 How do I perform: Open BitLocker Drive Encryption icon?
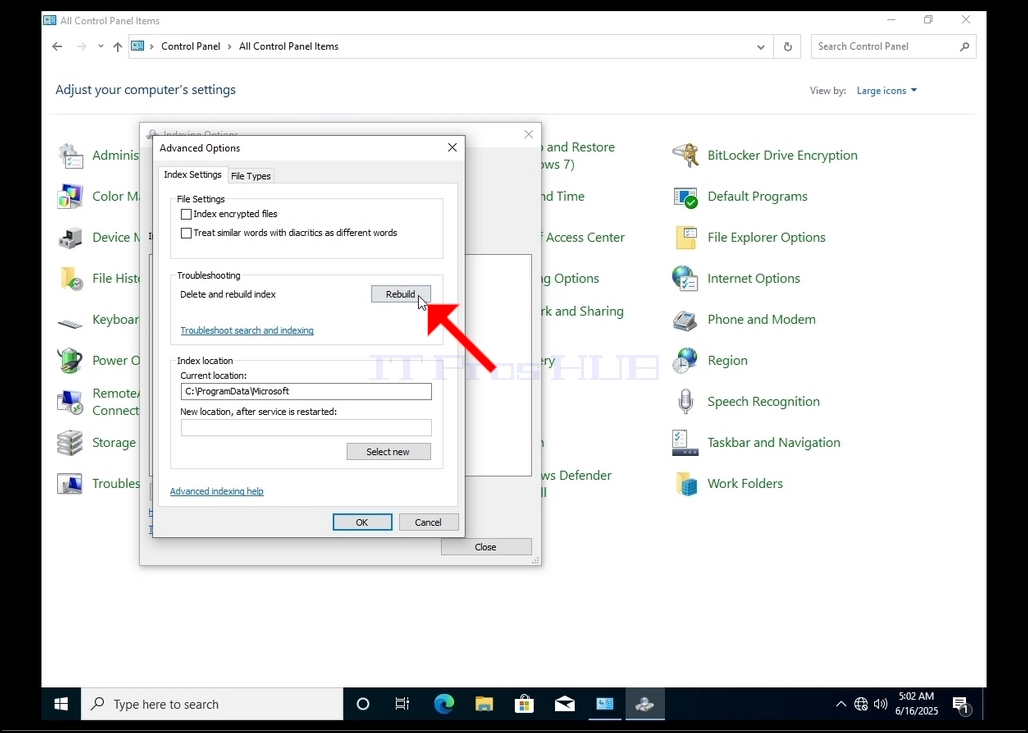(685, 155)
